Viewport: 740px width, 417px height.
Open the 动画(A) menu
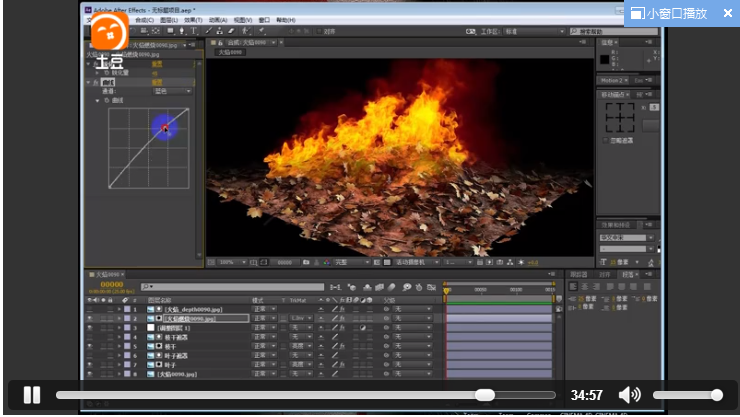[218, 20]
